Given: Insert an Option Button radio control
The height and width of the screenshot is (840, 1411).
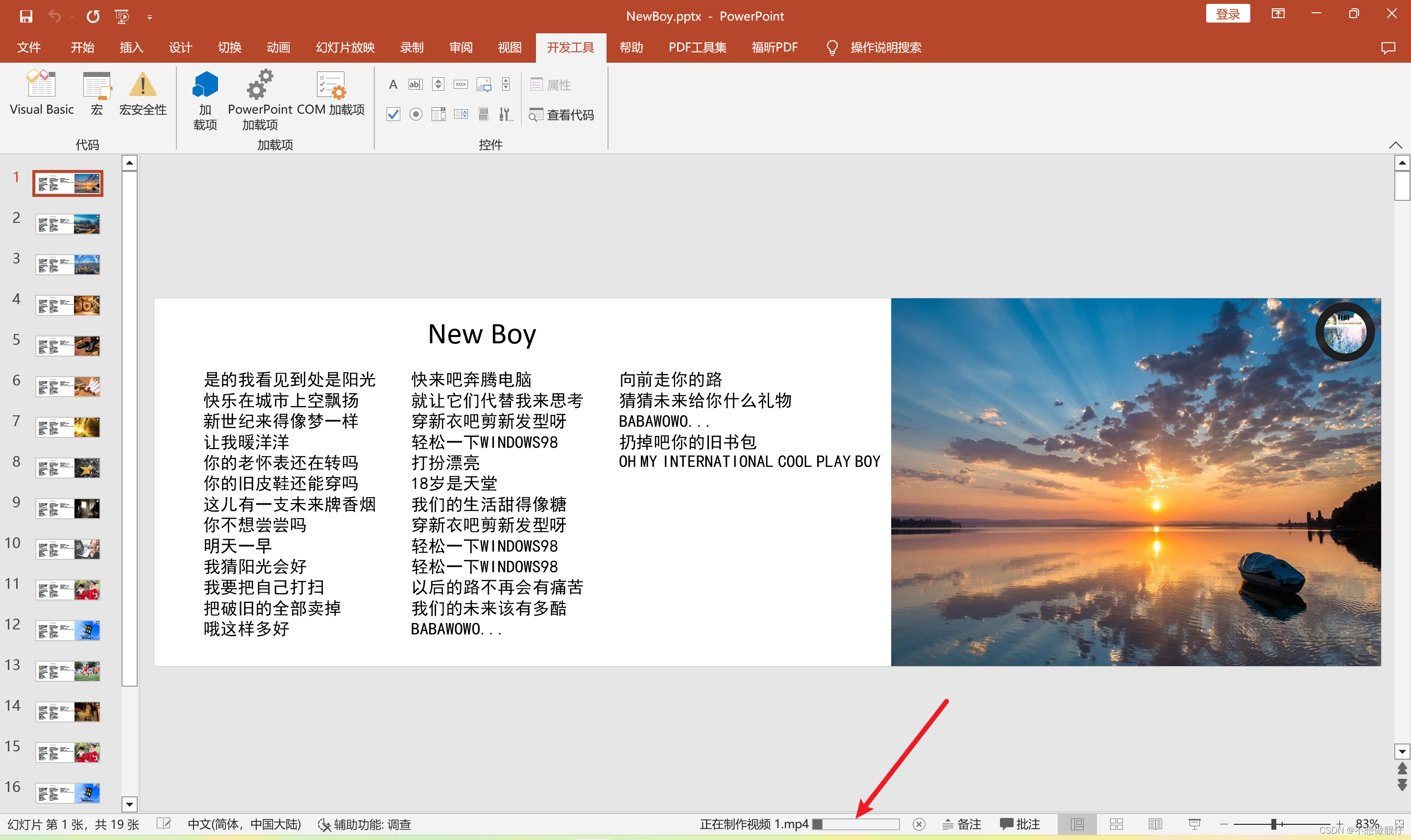Looking at the screenshot, I should (x=415, y=114).
